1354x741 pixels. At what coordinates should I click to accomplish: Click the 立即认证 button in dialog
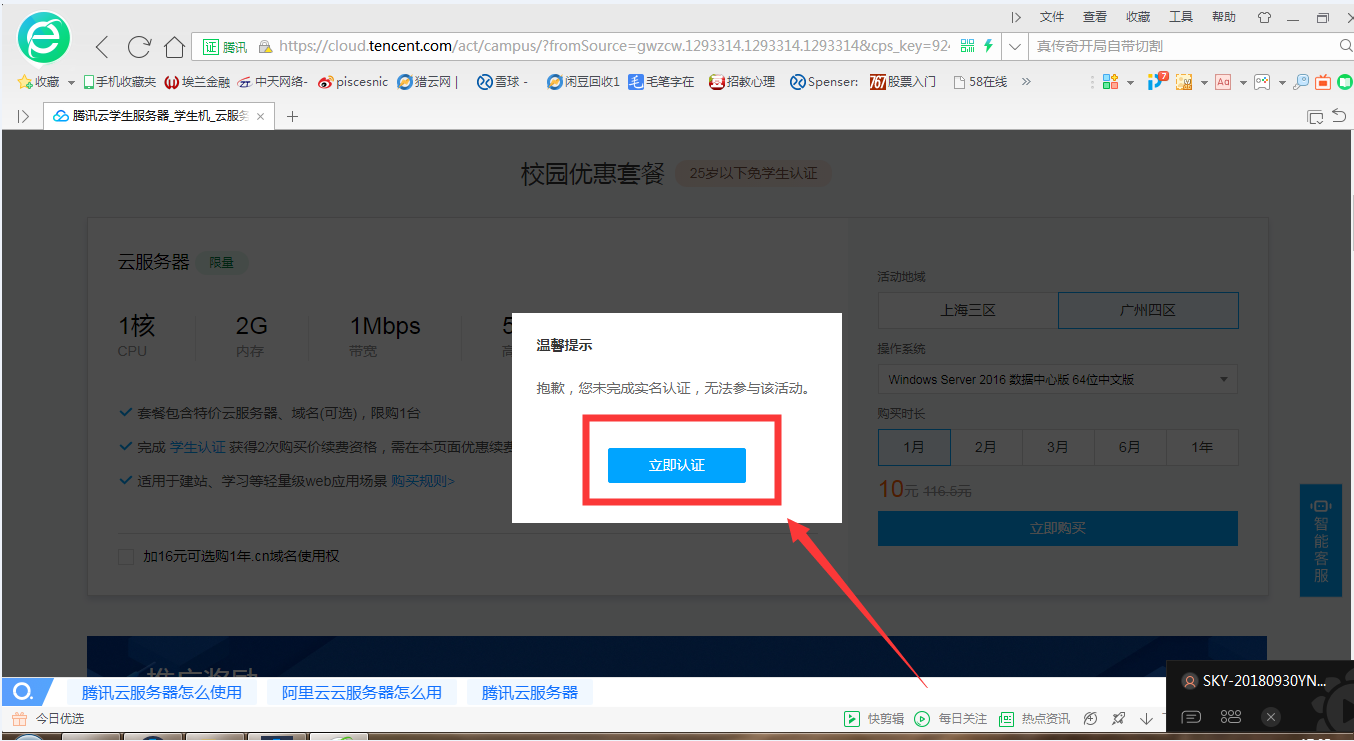pyautogui.click(x=677, y=465)
